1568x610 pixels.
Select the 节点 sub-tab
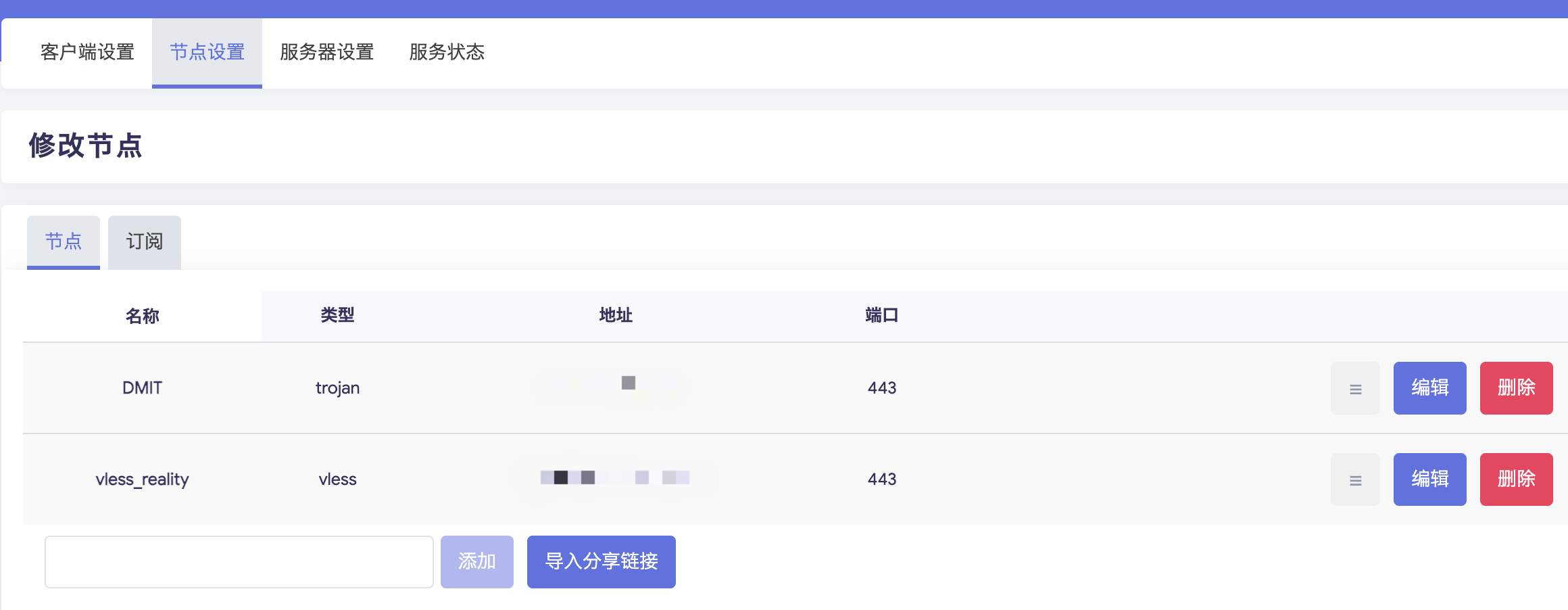(x=64, y=241)
